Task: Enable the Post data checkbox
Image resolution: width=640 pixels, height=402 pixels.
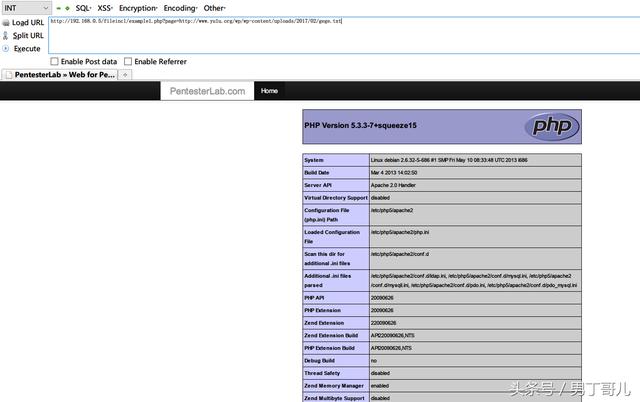Action: click(54, 61)
